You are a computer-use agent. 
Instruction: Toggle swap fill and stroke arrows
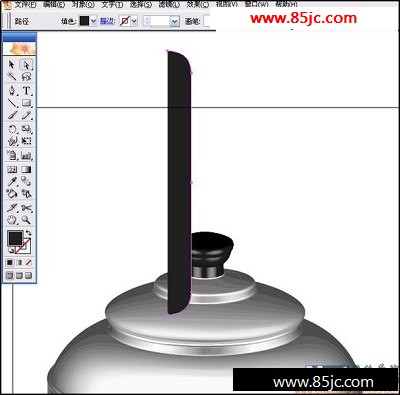pyautogui.click(x=28, y=233)
